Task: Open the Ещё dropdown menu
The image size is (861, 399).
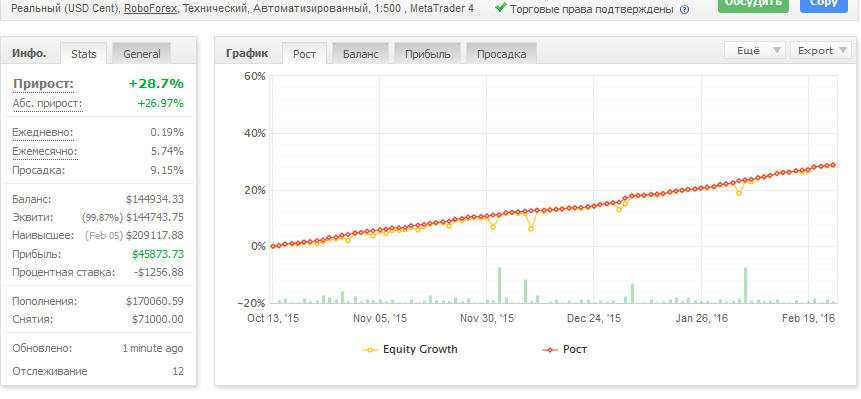Action: (755, 50)
